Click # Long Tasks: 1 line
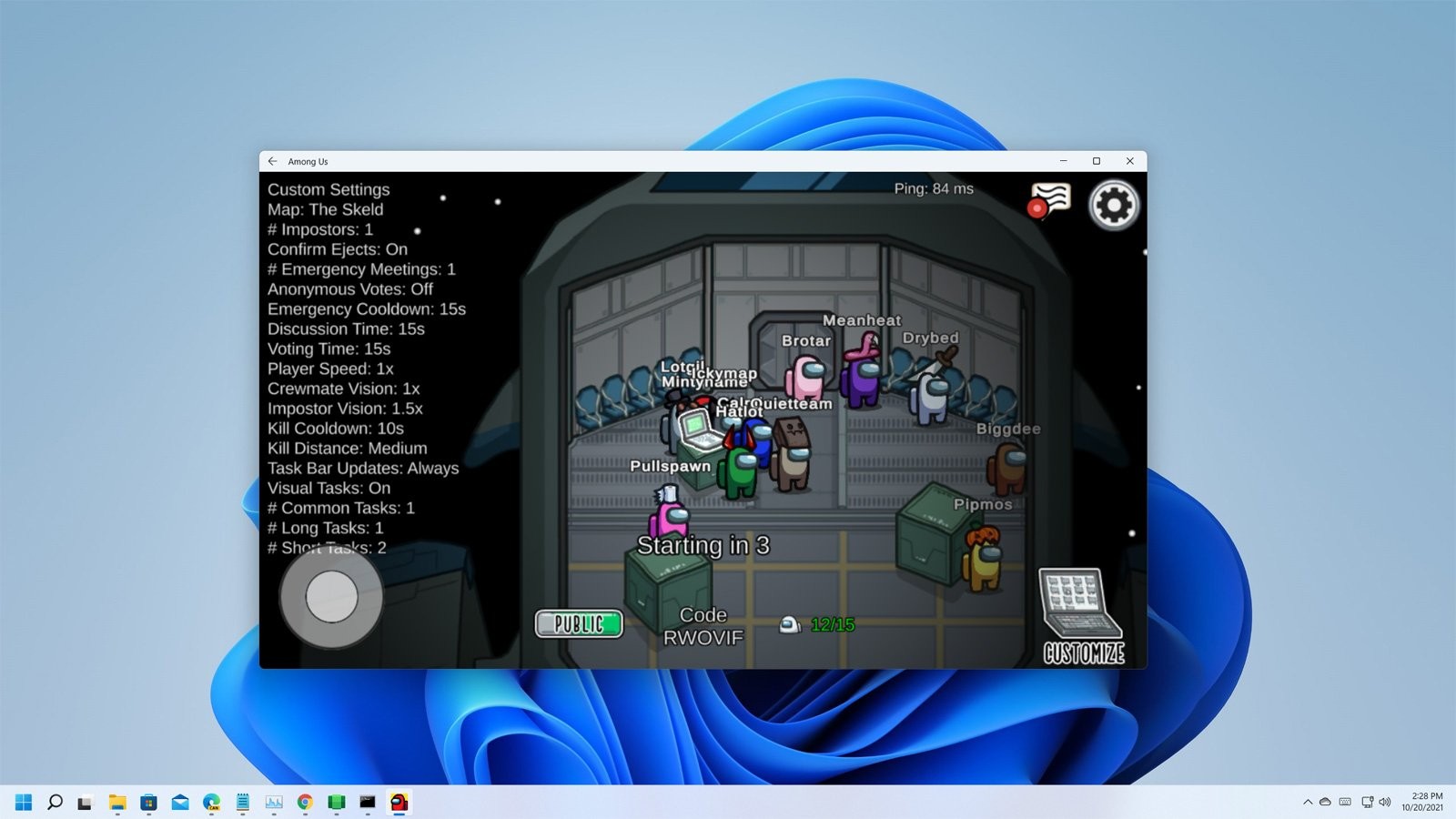The width and height of the screenshot is (1456, 819). 326,529
